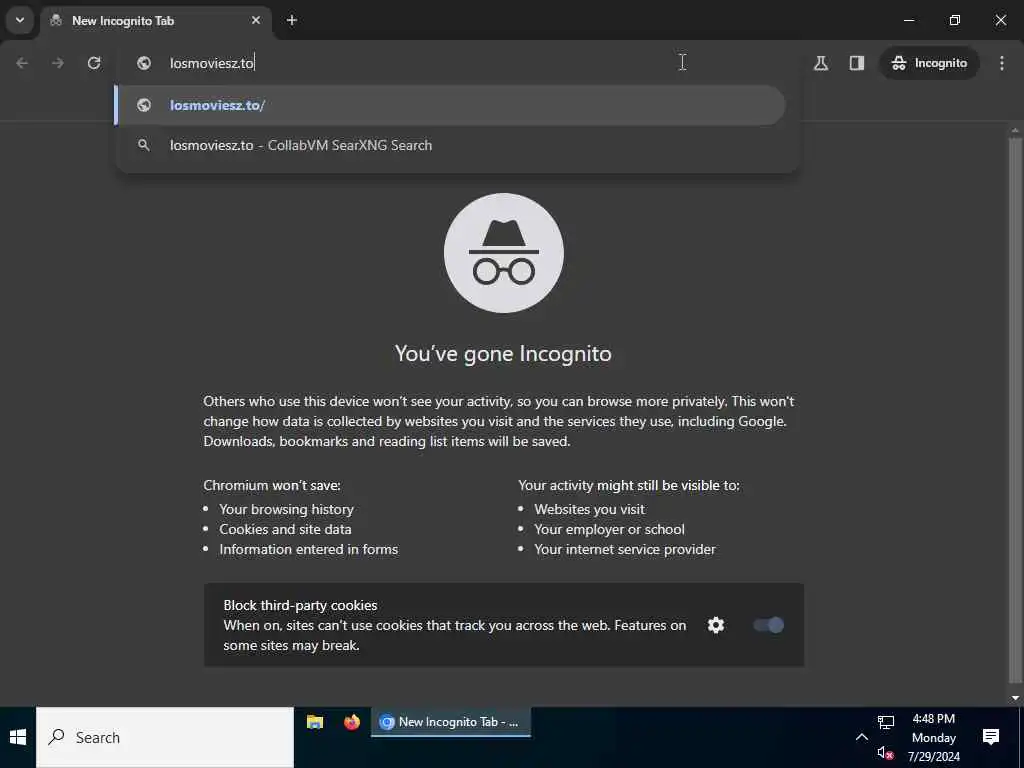Launch Firefox from the taskbar
This screenshot has height=768, width=1024.
point(352,722)
